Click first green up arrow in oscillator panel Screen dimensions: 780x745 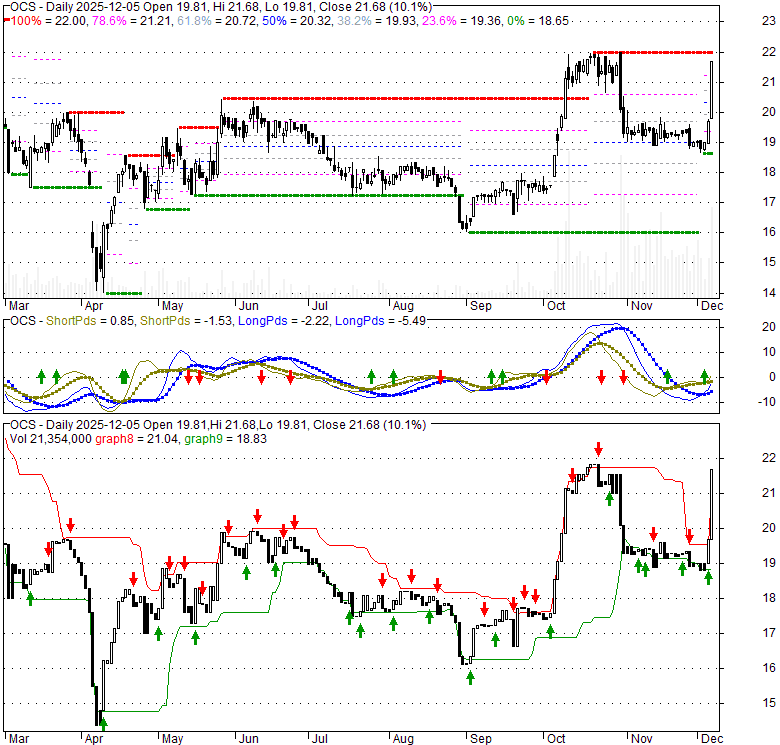[x=42, y=376]
